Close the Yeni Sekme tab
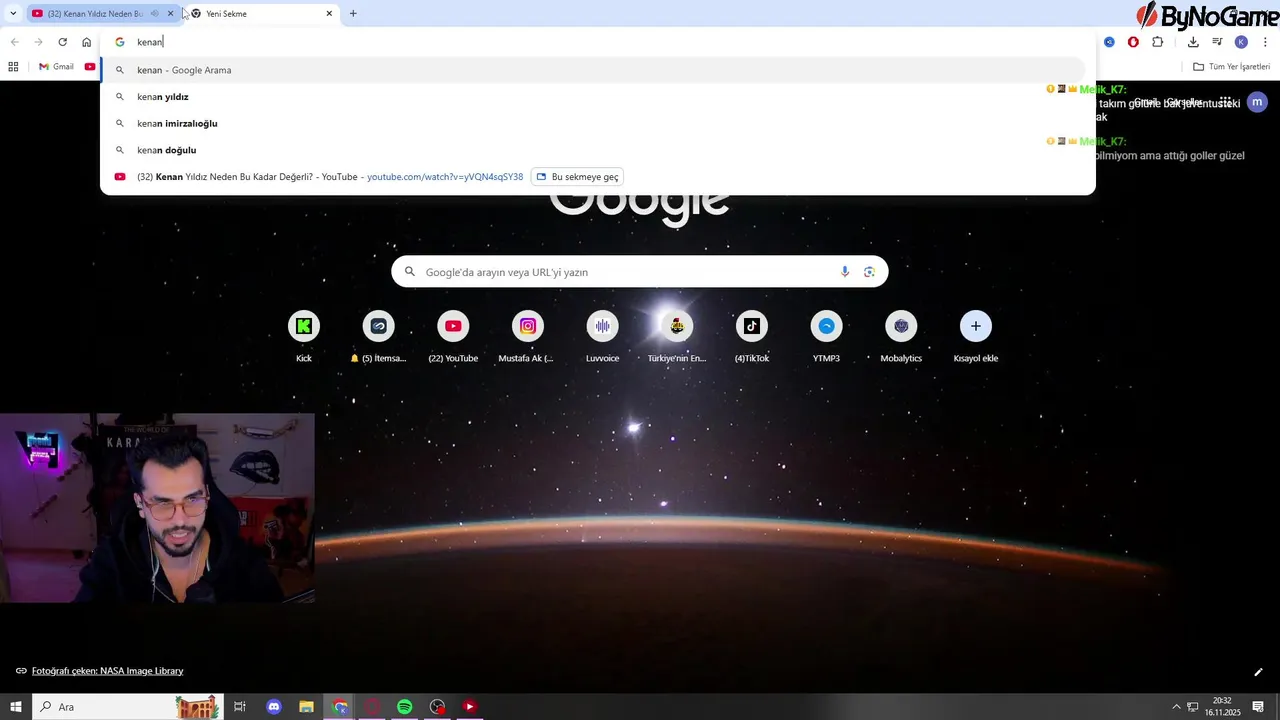Screen dimensions: 1280x720 (x=329, y=14)
